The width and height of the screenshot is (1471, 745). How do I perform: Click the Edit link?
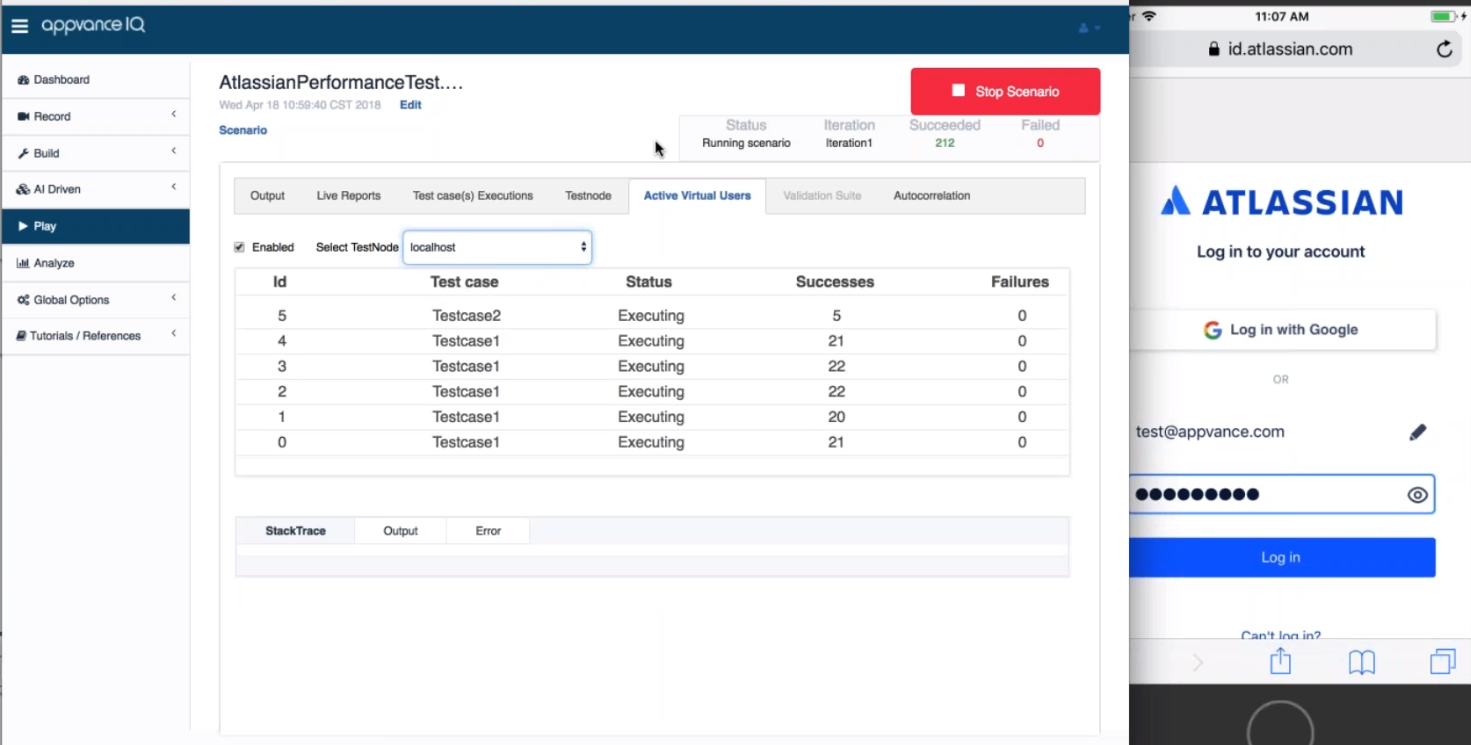411,105
